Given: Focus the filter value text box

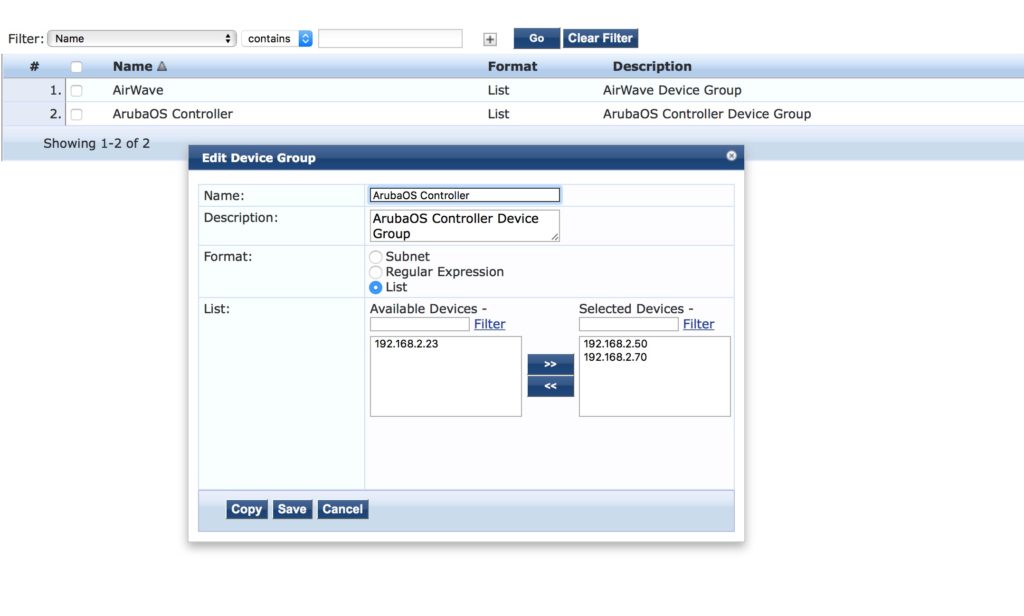Looking at the screenshot, I should click(x=391, y=39).
